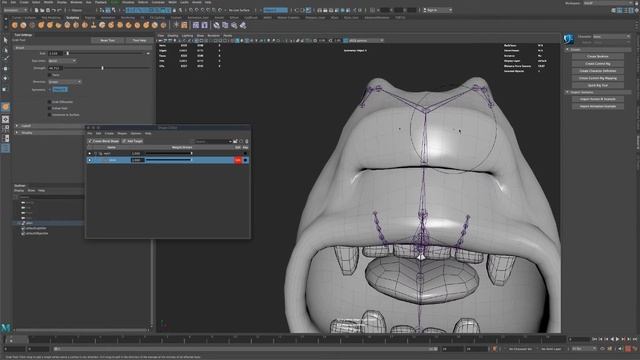Screen dimensions: 640x360
Task: Select the Relax sculpt brush
Action: coord(32,25)
